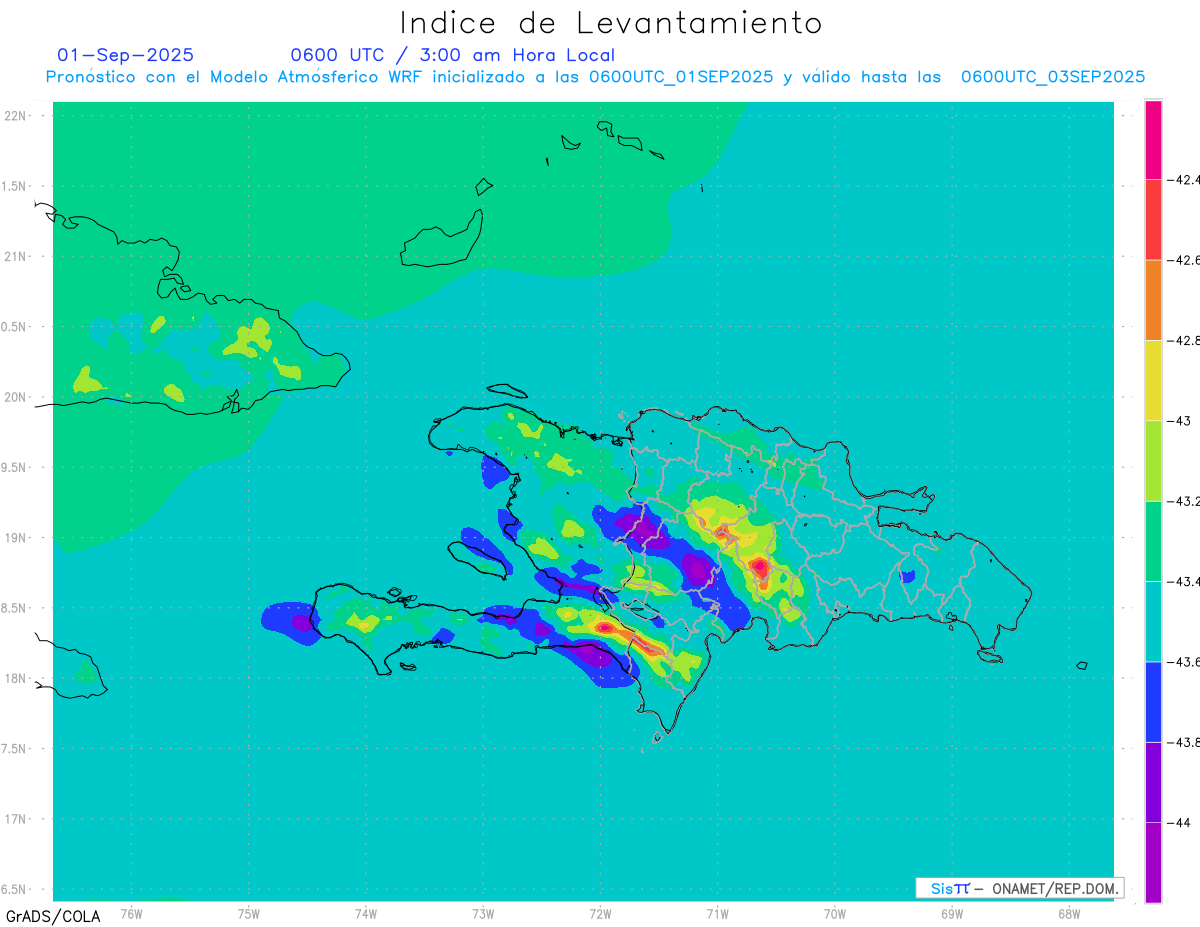Click the '-43.8' legend value

tap(1184, 742)
